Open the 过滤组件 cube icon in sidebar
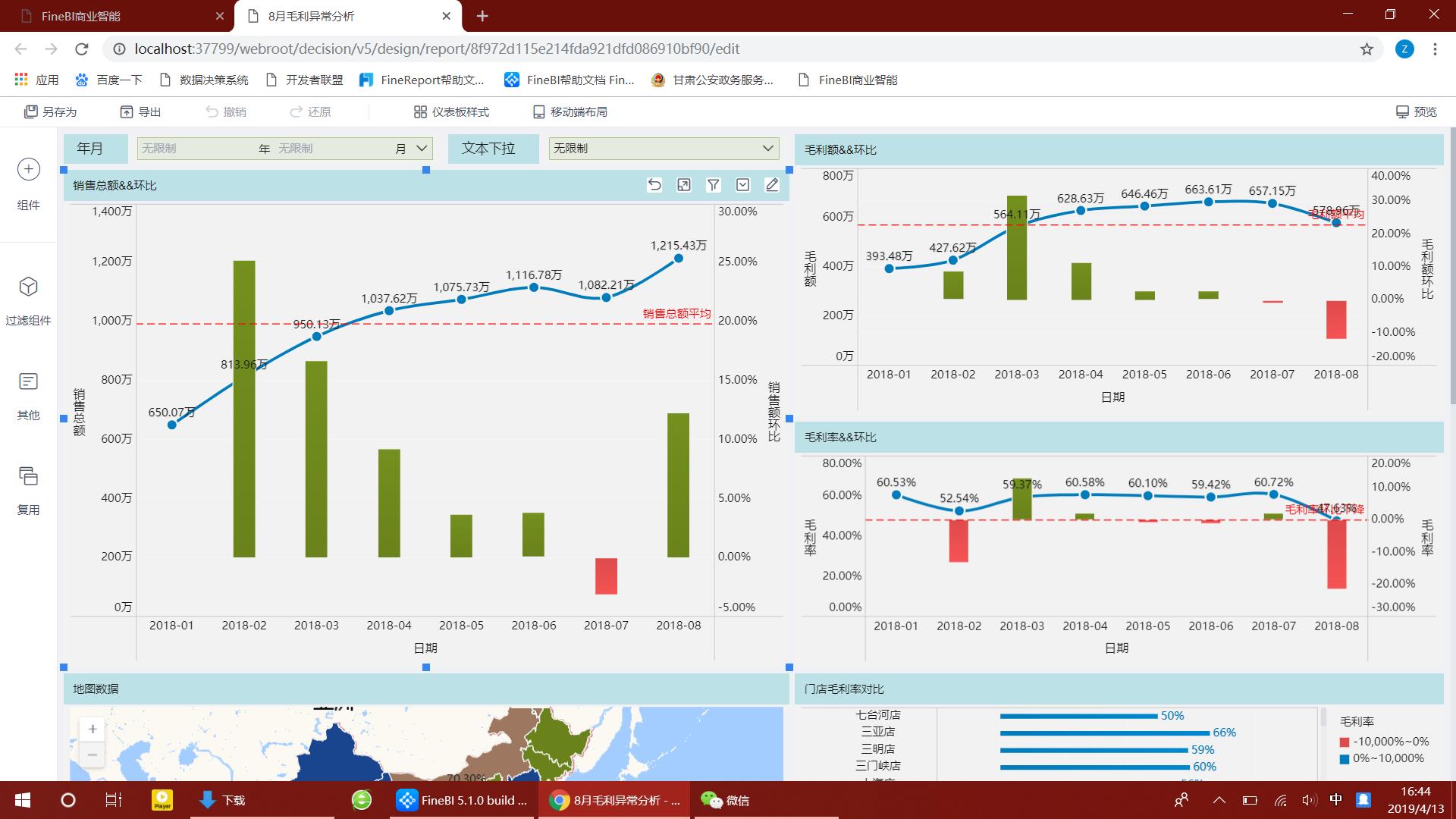The width and height of the screenshot is (1456, 819). (28, 287)
